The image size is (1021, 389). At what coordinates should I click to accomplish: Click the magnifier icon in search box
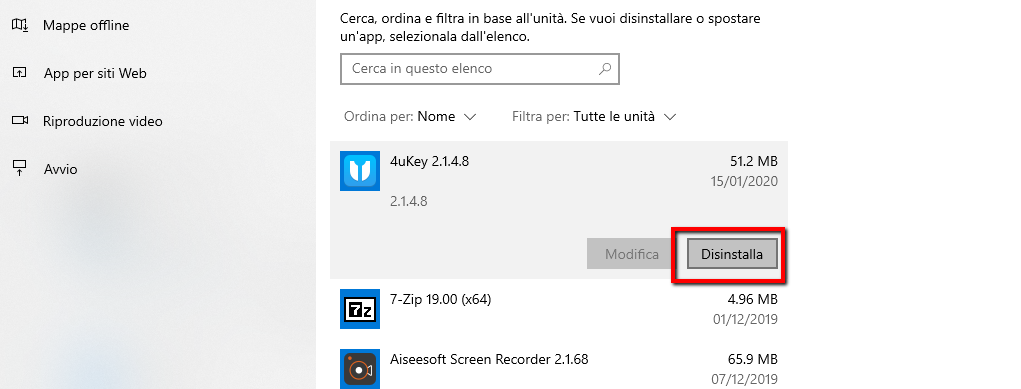tap(605, 68)
